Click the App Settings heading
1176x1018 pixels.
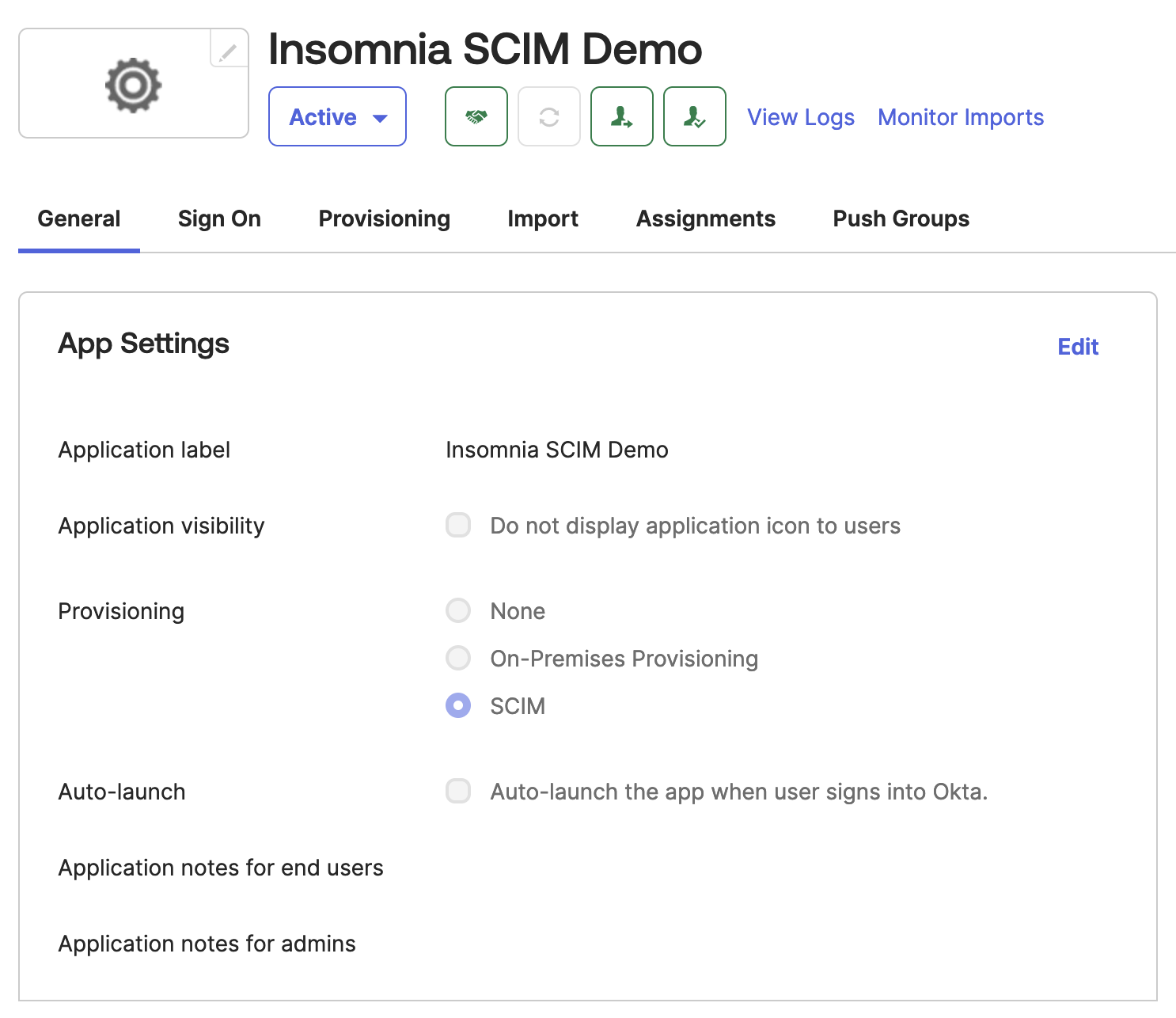pos(144,344)
